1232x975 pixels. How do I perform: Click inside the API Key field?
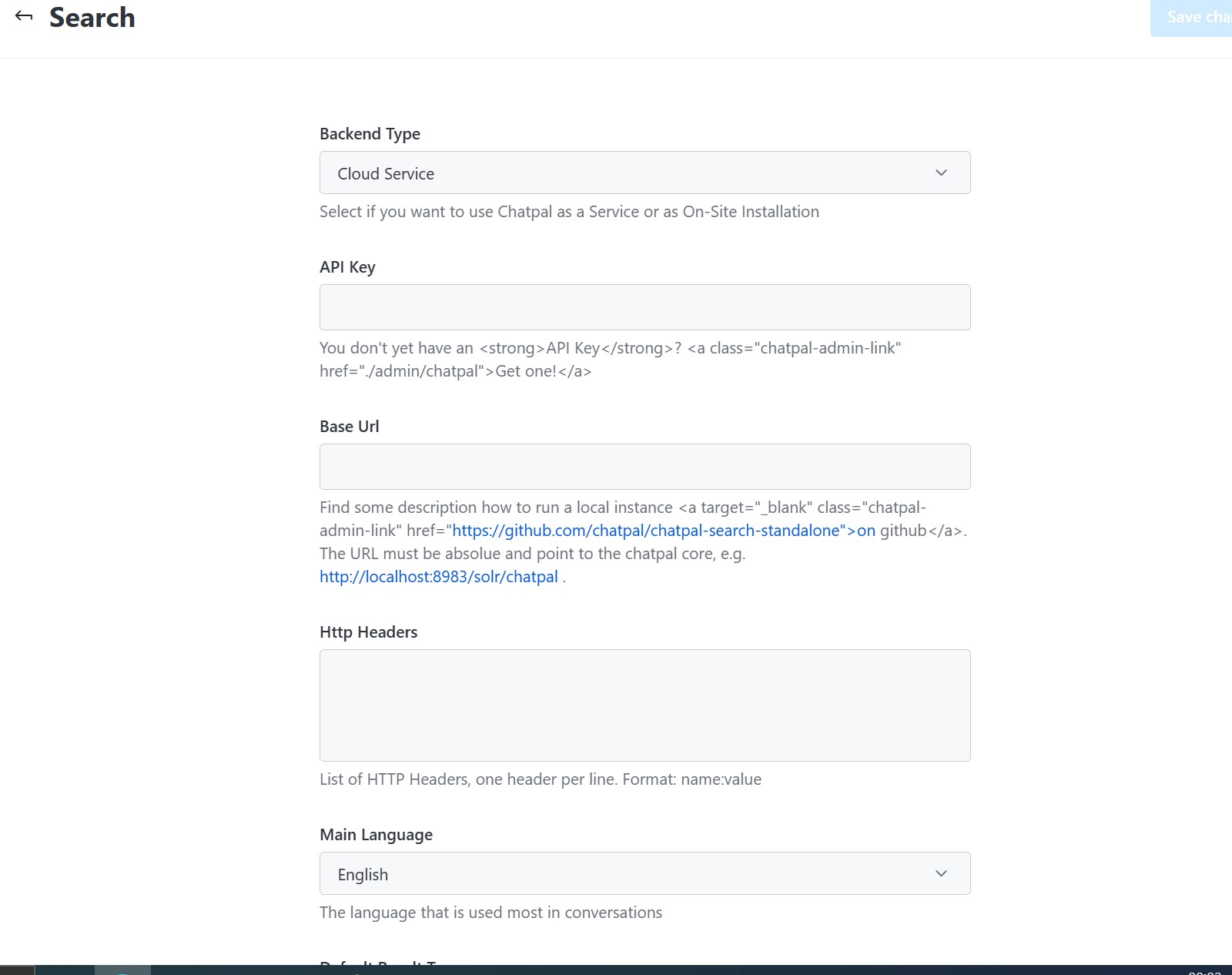click(x=644, y=307)
